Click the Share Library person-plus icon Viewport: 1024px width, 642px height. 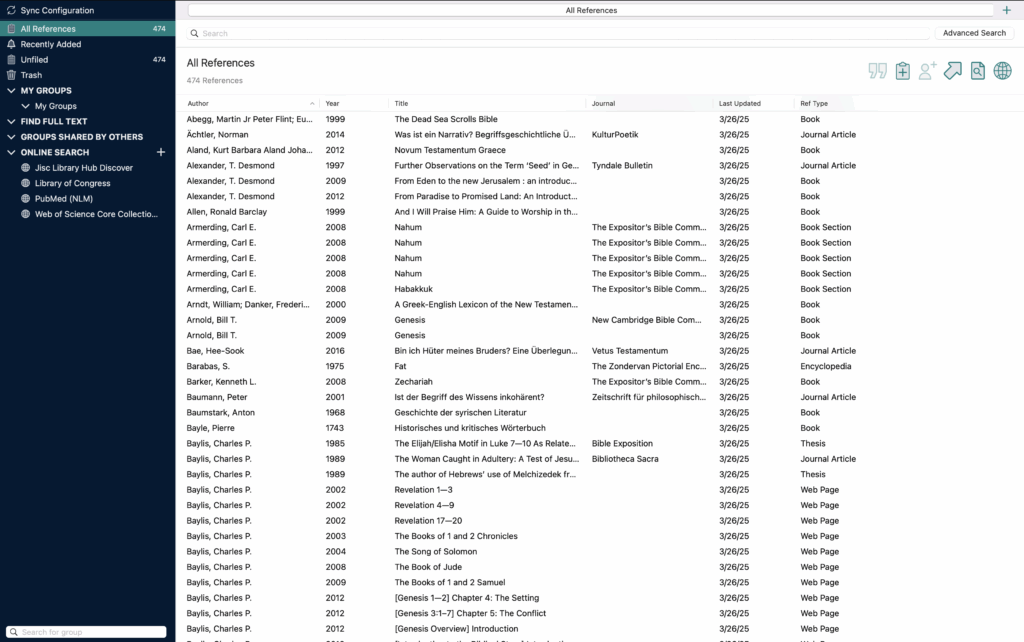coord(928,70)
